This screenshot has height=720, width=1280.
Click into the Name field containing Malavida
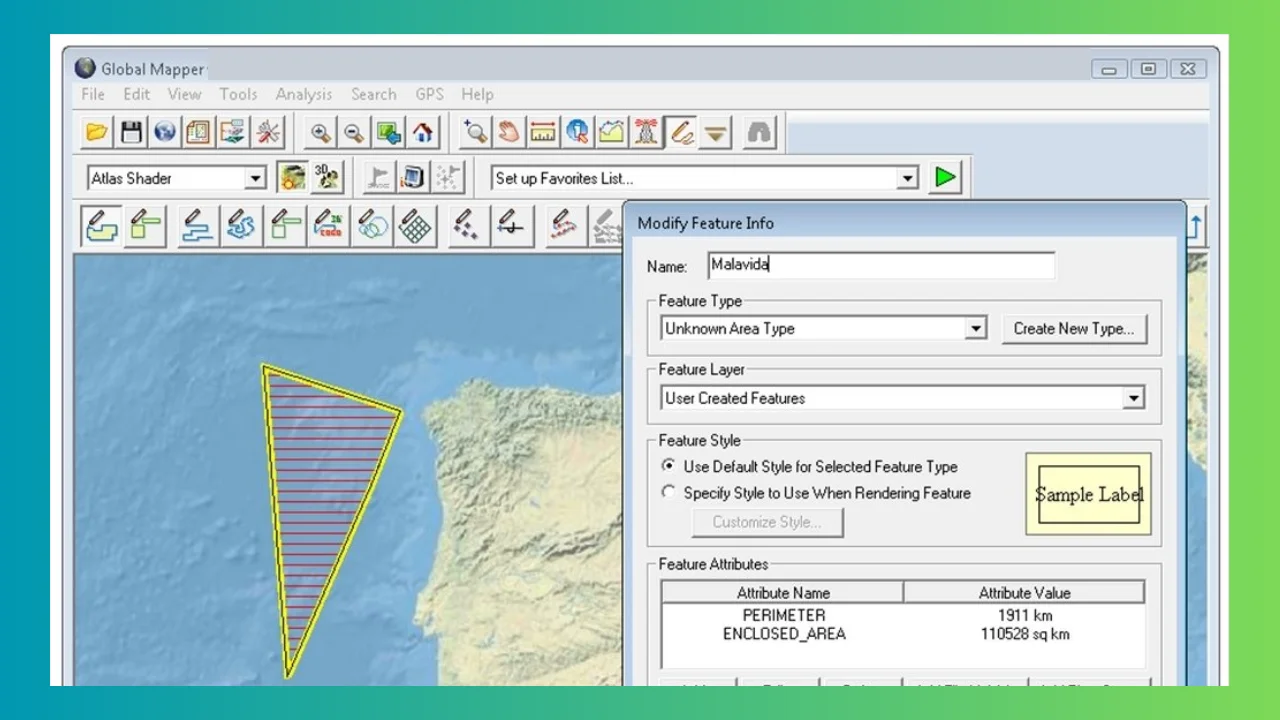(881, 265)
